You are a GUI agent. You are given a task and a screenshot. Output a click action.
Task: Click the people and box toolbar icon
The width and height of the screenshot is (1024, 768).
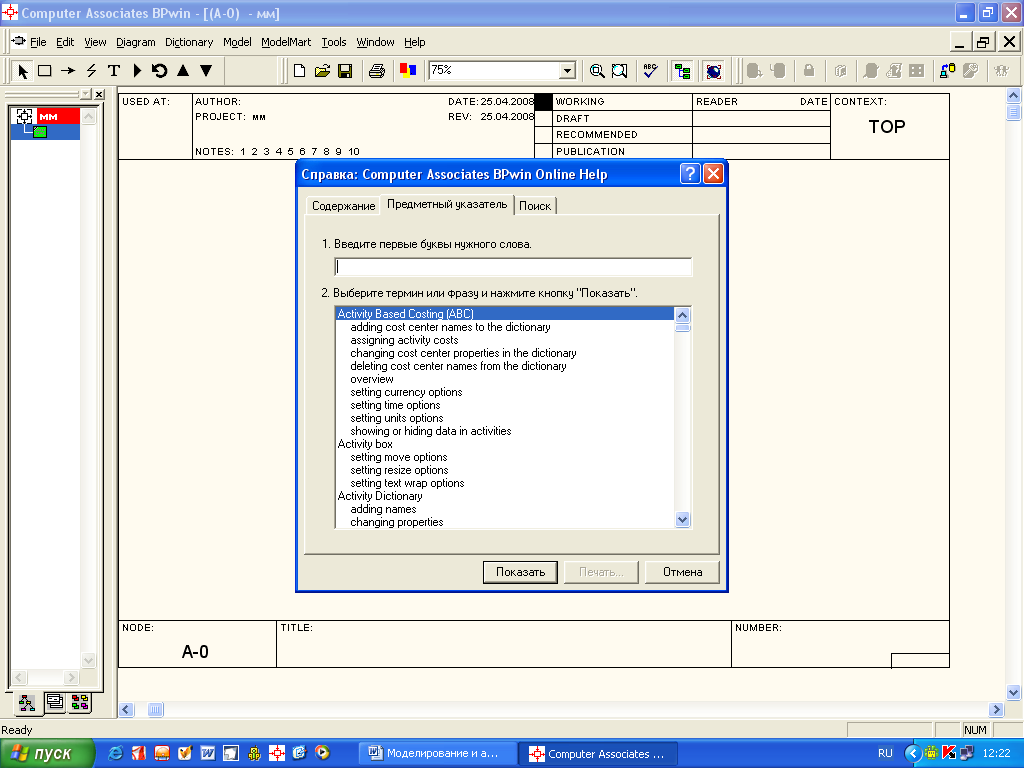point(948,71)
